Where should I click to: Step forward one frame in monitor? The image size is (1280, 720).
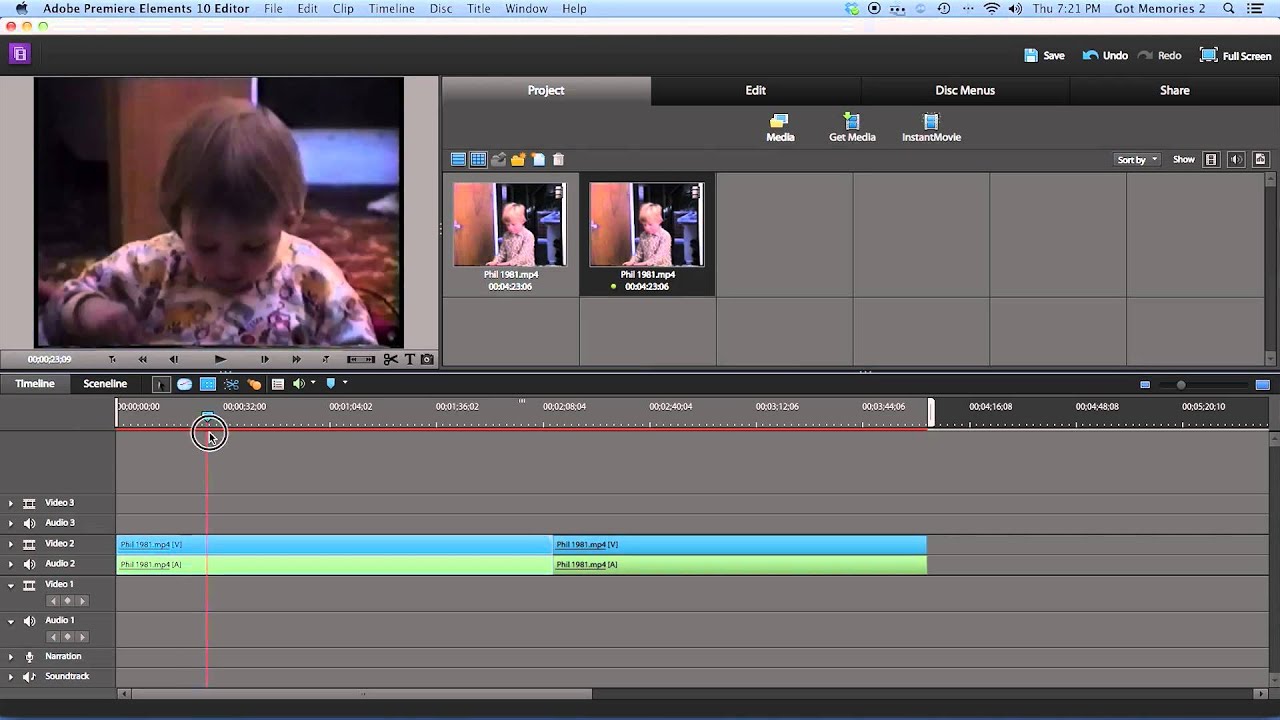(264, 359)
